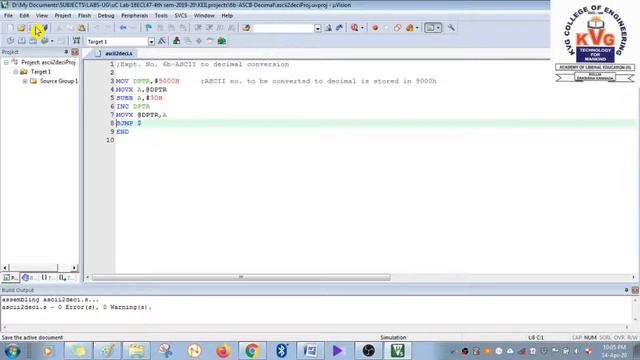Insert breakpoint using red dot icon
Viewport: 640px width, 360px height.
click(x=375, y=28)
